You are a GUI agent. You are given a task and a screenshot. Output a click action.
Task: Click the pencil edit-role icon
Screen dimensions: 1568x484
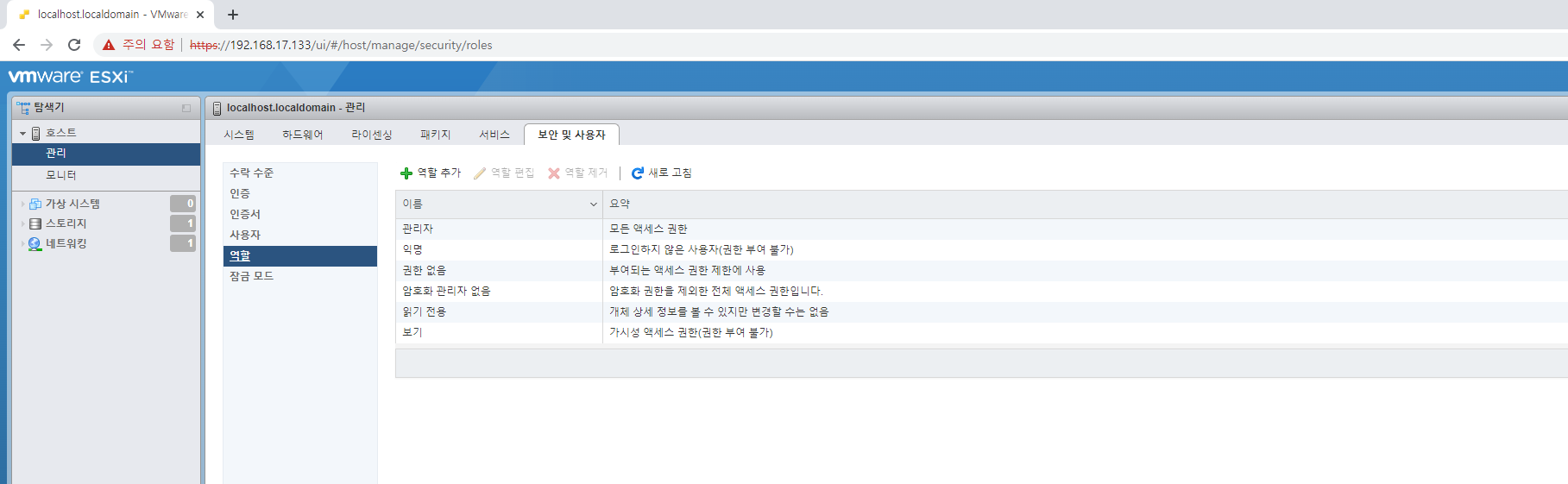[480, 173]
